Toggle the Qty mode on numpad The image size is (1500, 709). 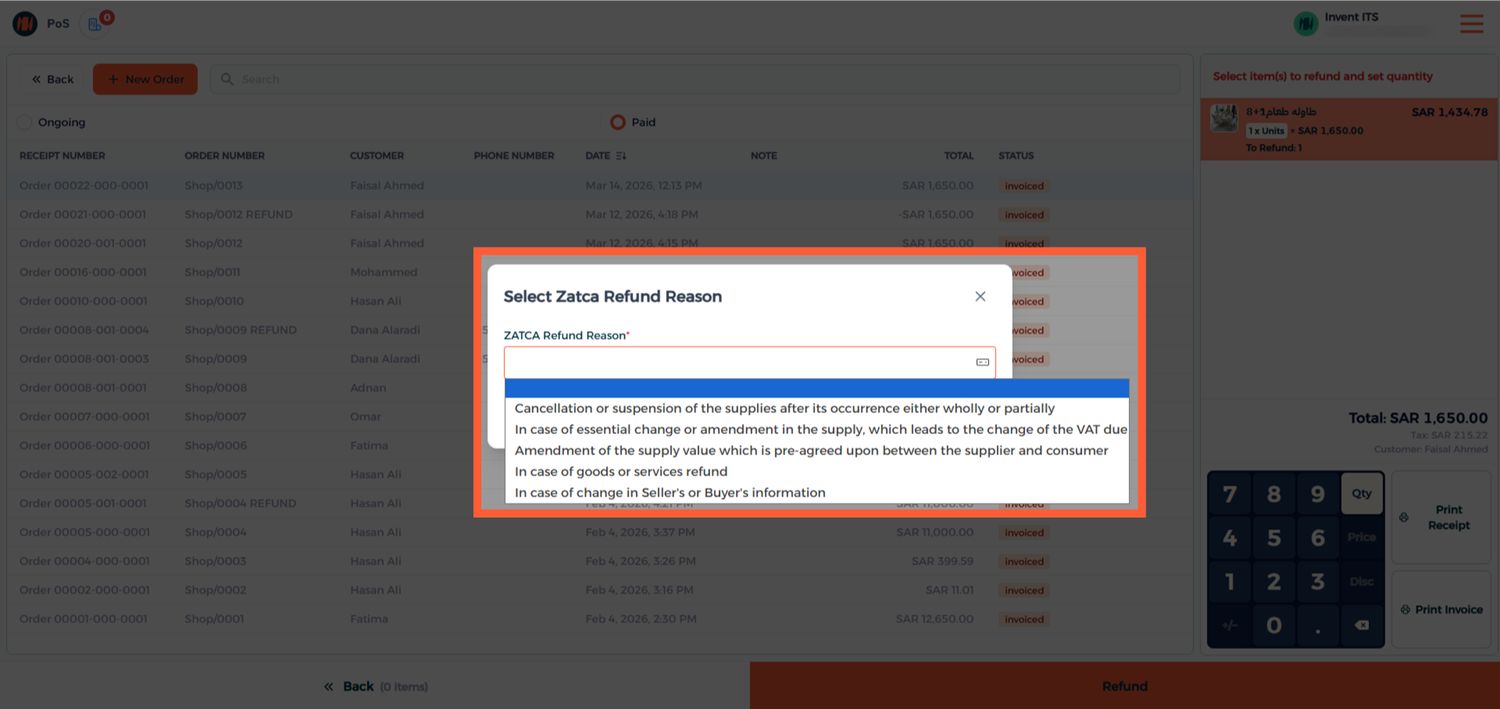click(1361, 494)
